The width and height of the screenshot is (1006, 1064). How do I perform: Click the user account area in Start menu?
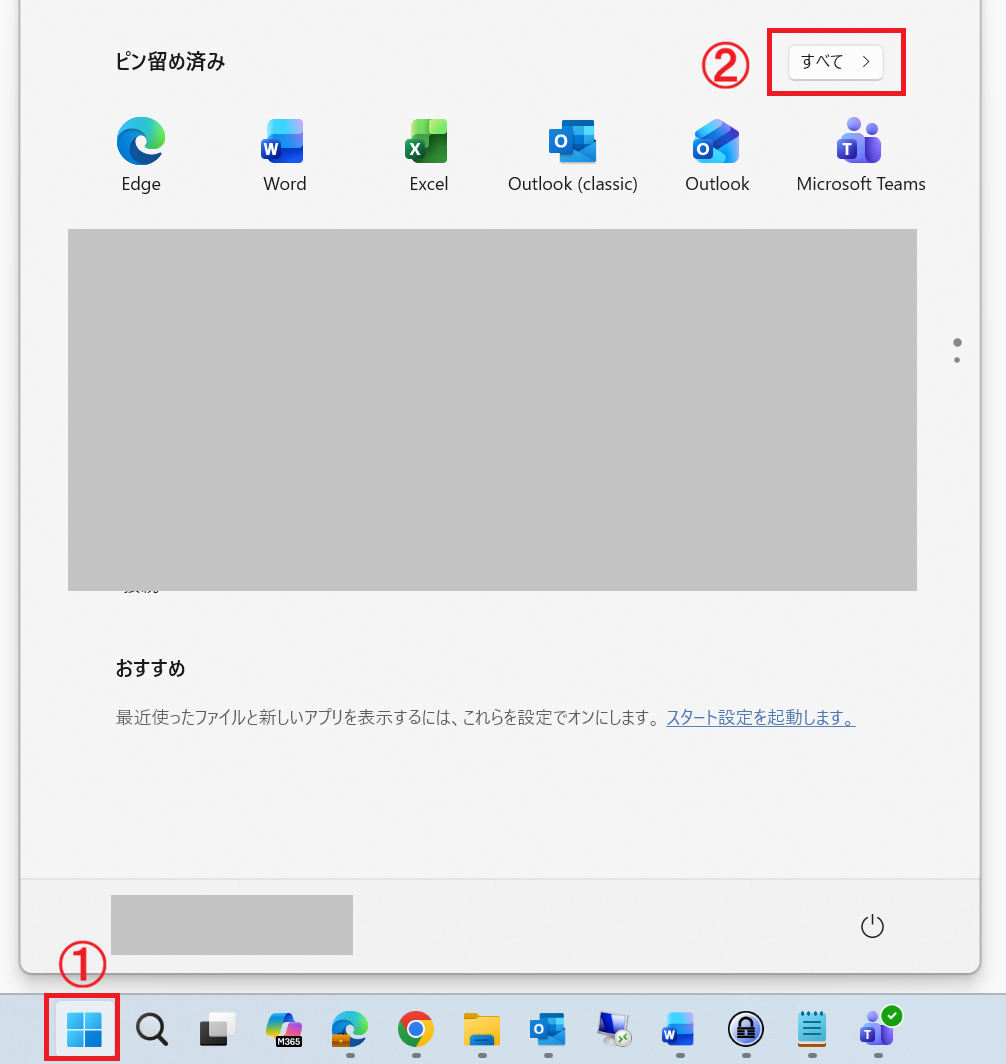(231, 925)
